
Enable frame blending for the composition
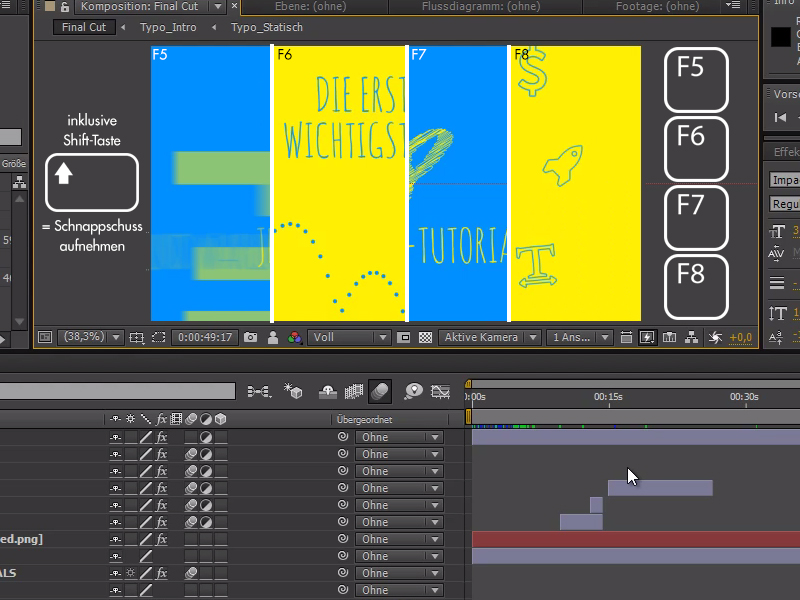point(353,391)
